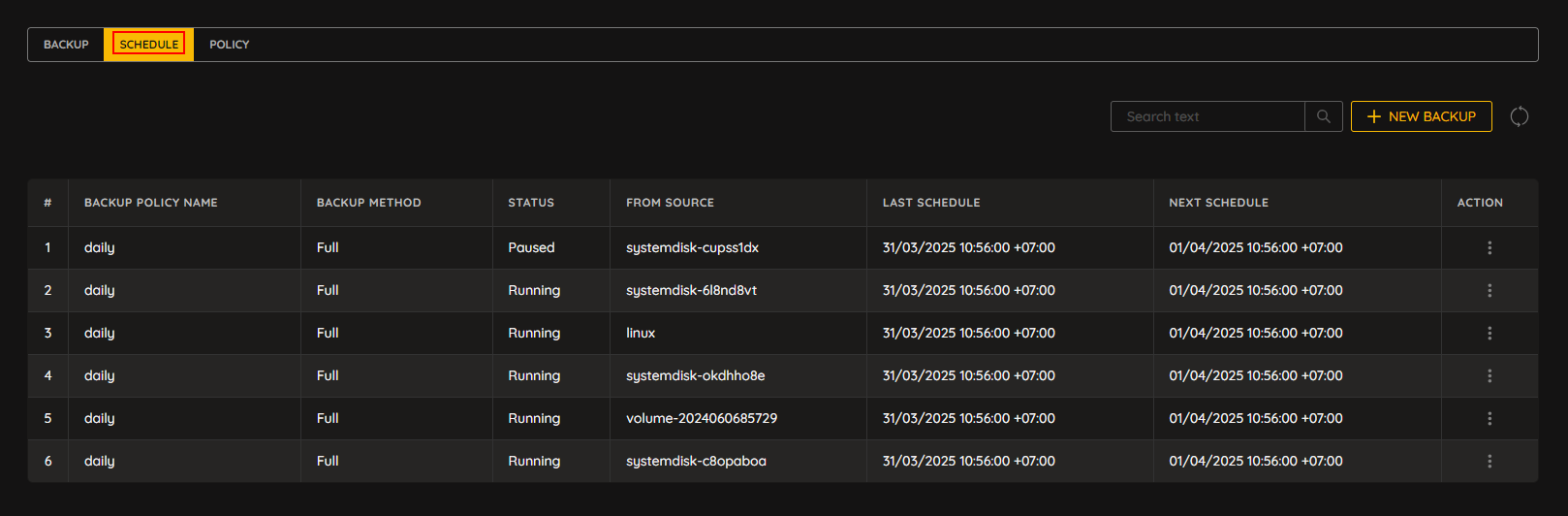Refresh the schedule list with the circular arrows icon

point(1520,116)
